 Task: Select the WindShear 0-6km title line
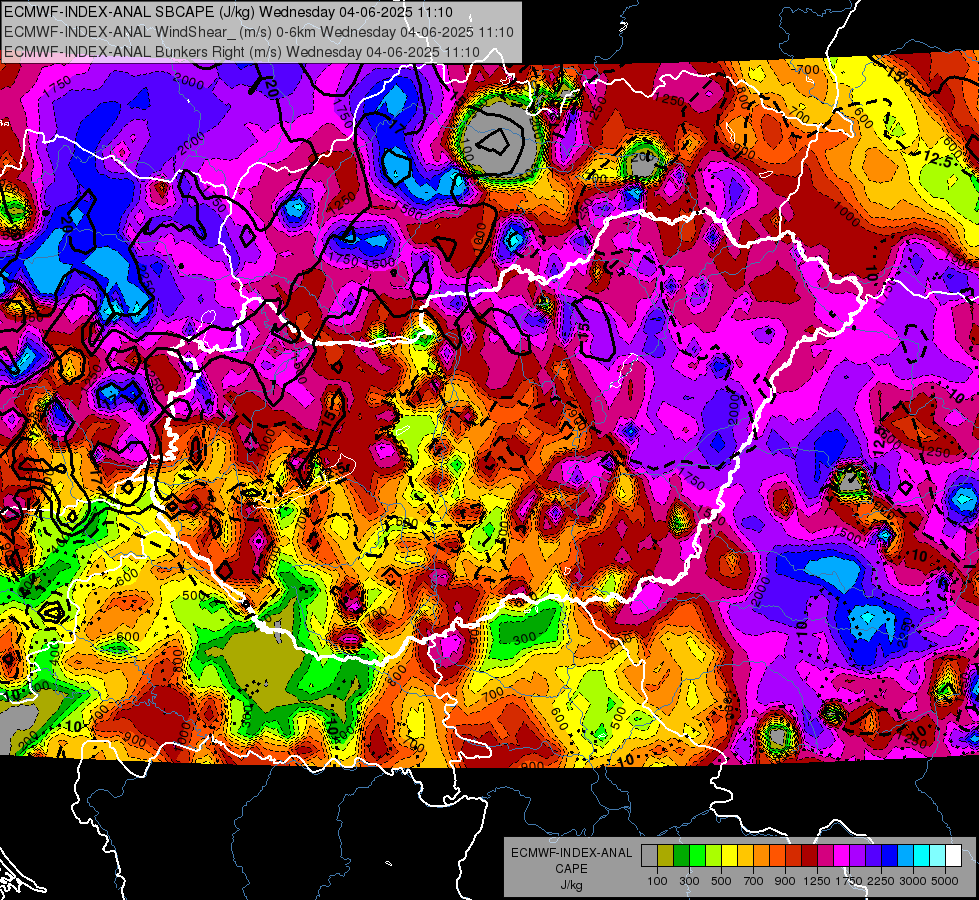click(x=258, y=32)
